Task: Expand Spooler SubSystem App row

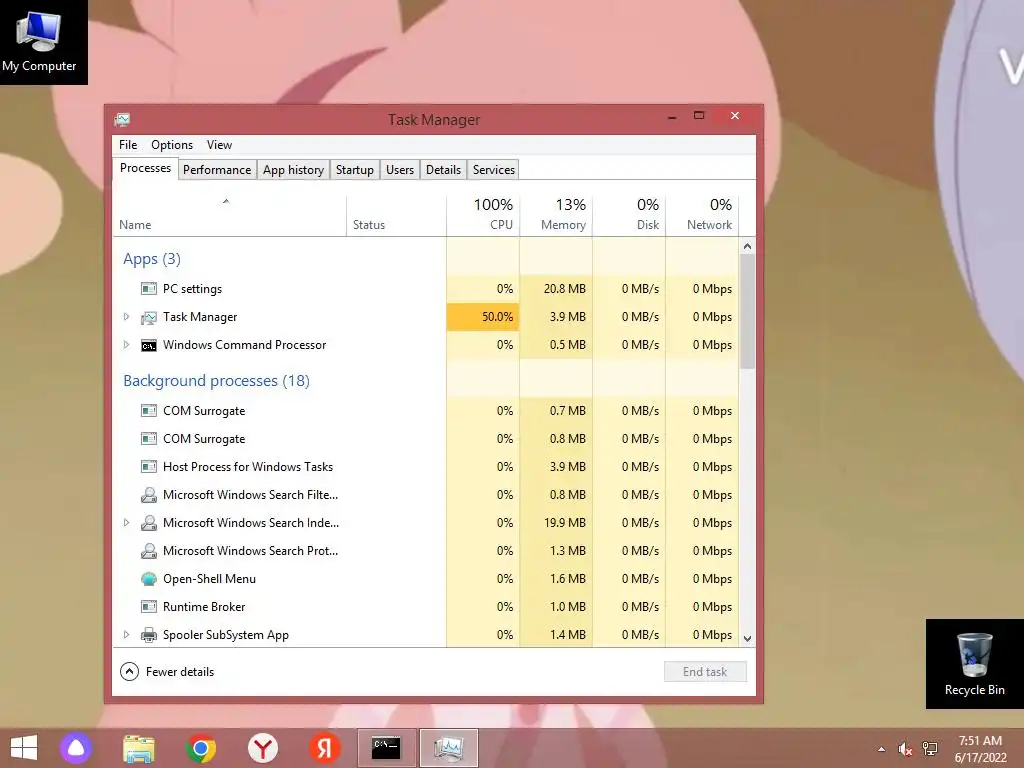Action: click(x=127, y=635)
